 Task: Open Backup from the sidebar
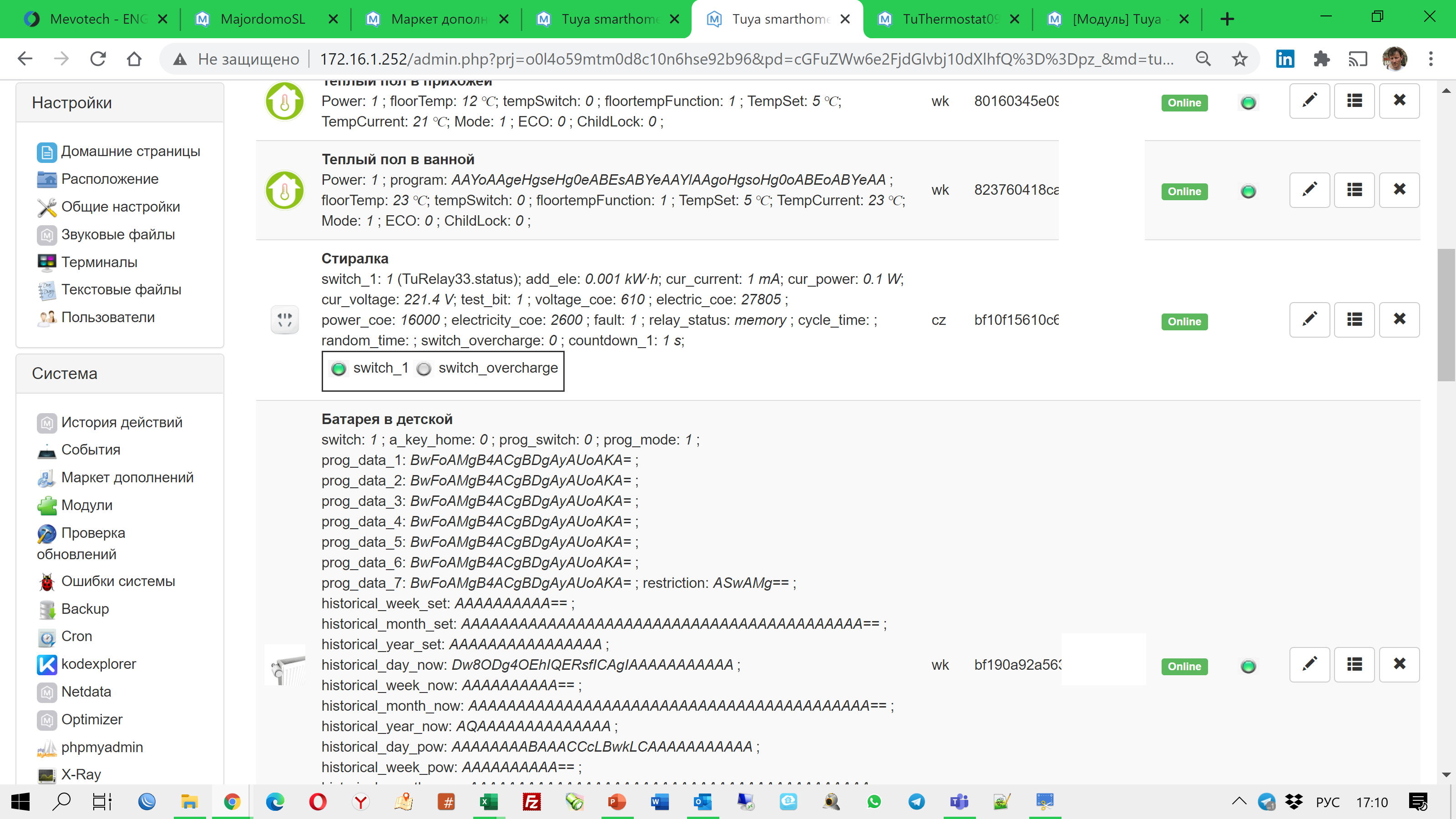pyautogui.click(x=85, y=609)
